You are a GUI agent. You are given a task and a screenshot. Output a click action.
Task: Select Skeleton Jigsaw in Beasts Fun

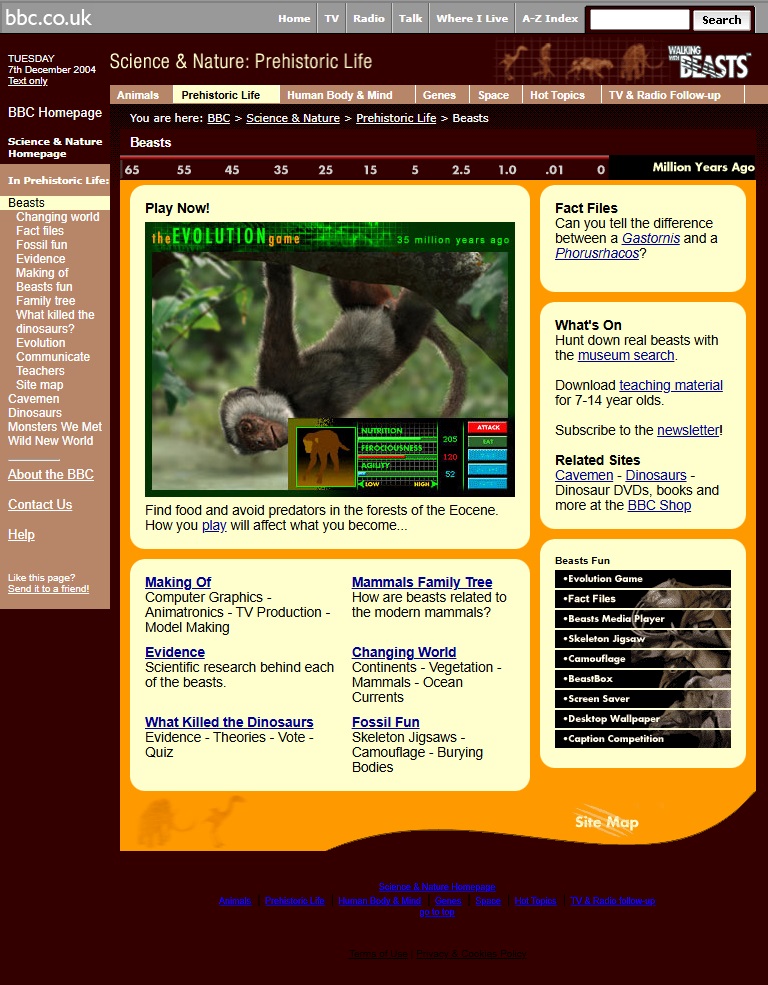642,639
